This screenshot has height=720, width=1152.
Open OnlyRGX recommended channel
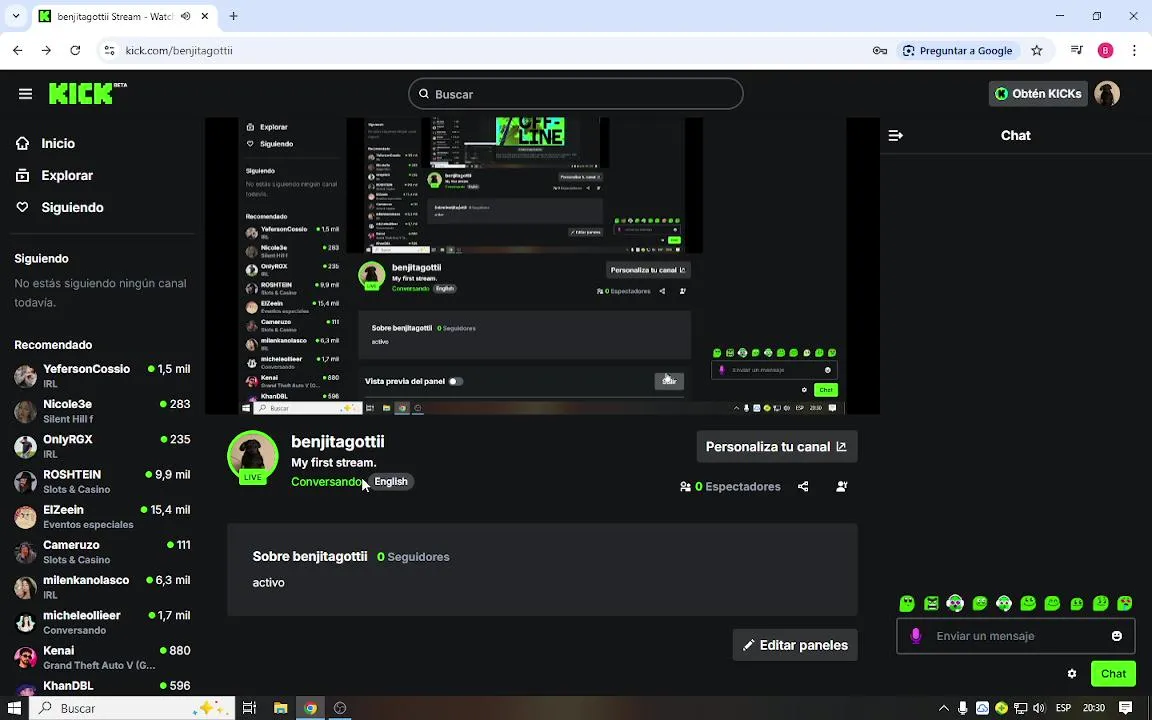pyautogui.click(x=102, y=446)
